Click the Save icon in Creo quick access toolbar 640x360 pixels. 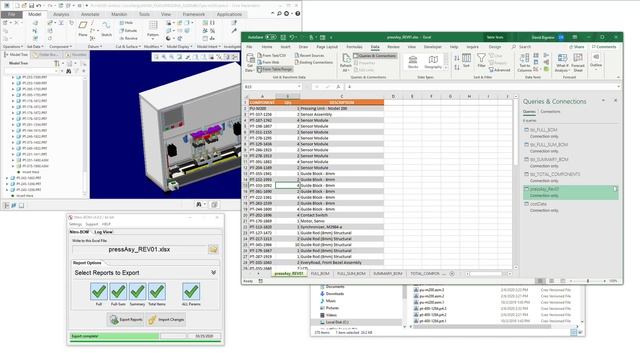(31, 6)
